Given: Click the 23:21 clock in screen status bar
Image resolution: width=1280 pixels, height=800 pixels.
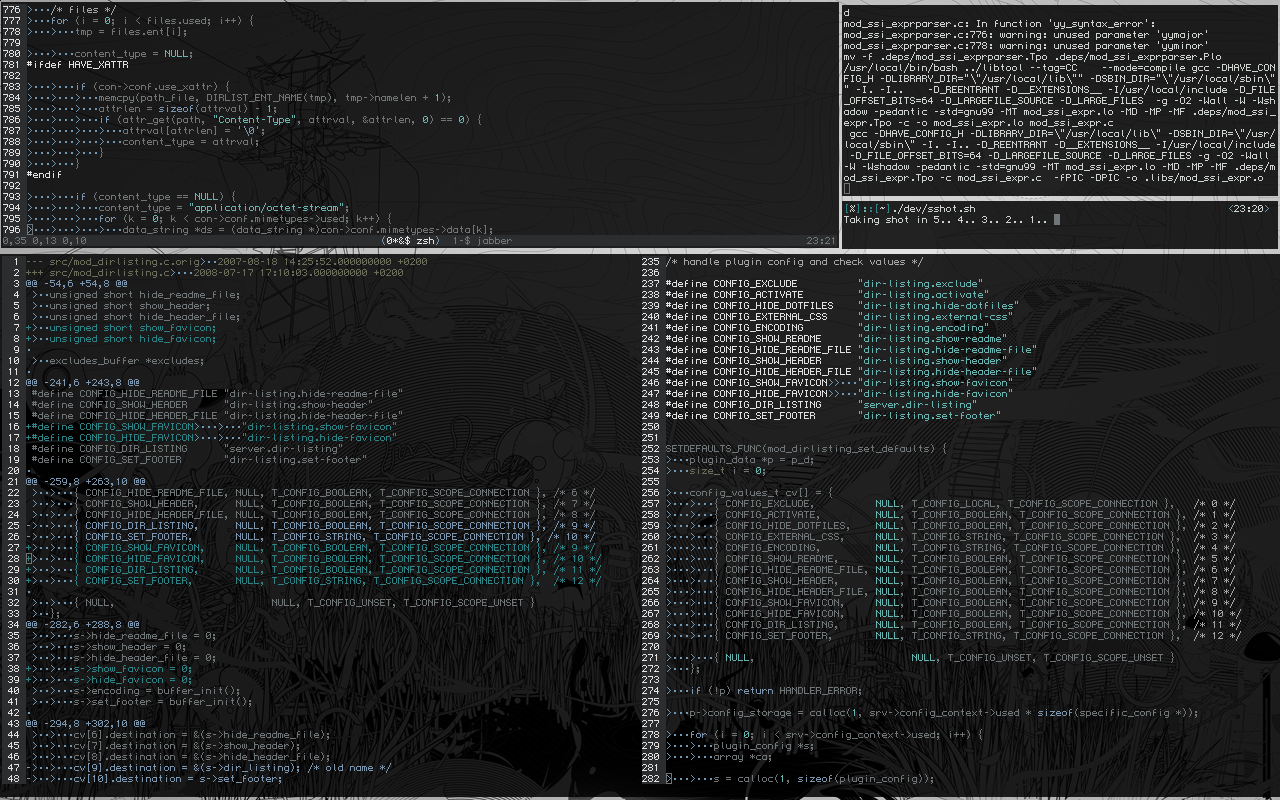Looking at the screenshot, I should pos(820,241).
